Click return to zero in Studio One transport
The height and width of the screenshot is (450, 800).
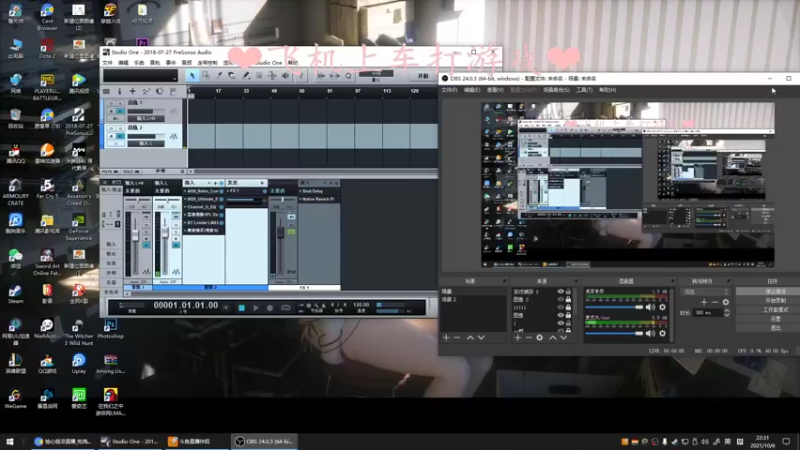coord(226,308)
